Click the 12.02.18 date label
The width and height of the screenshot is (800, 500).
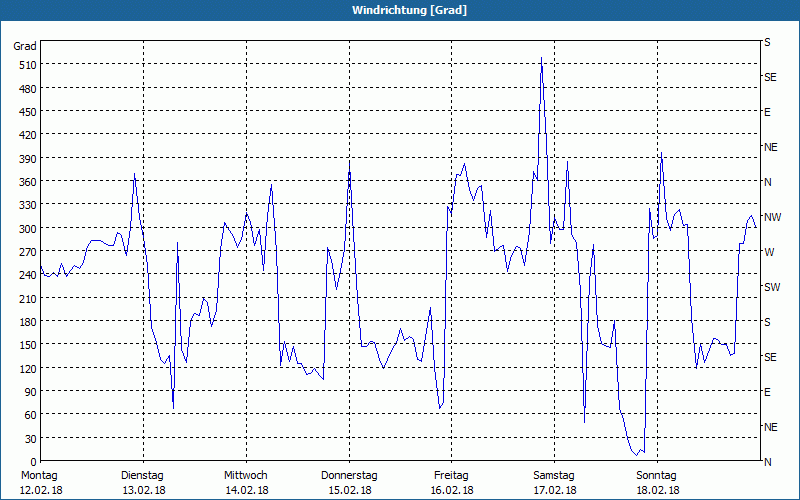point(41,490)
